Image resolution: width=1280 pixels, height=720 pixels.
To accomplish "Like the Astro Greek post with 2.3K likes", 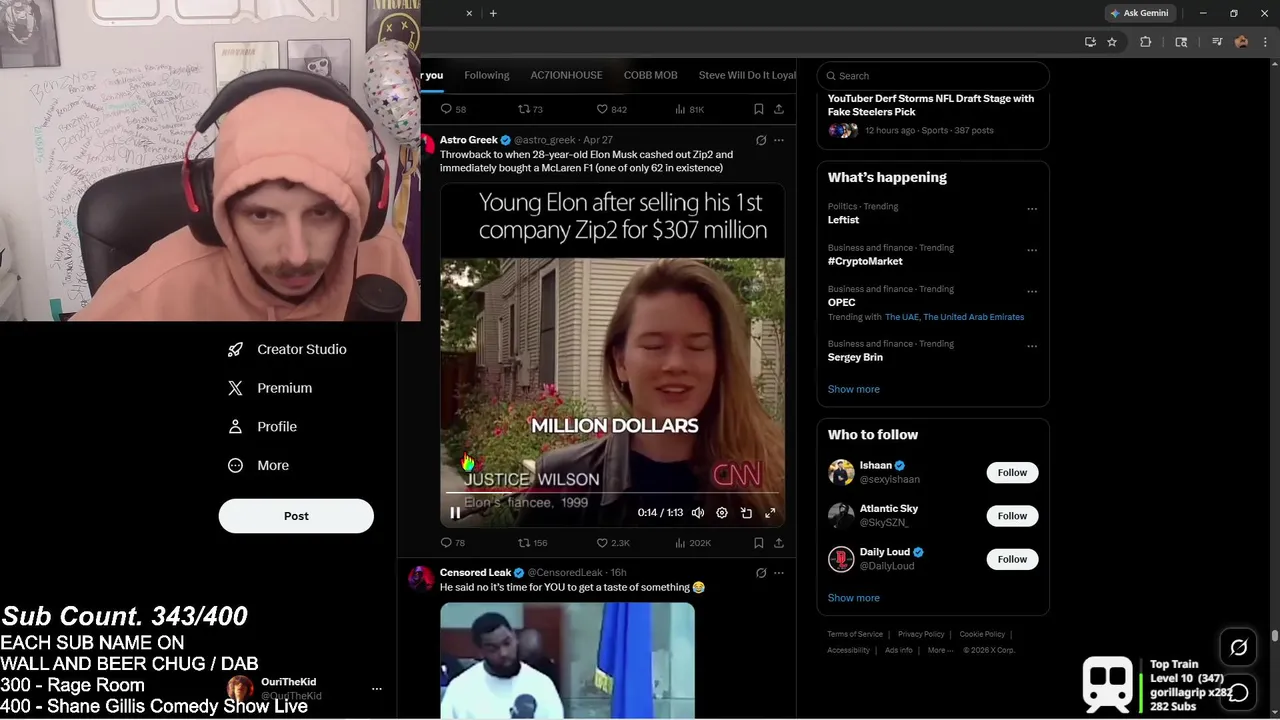I will click(613, 543).
